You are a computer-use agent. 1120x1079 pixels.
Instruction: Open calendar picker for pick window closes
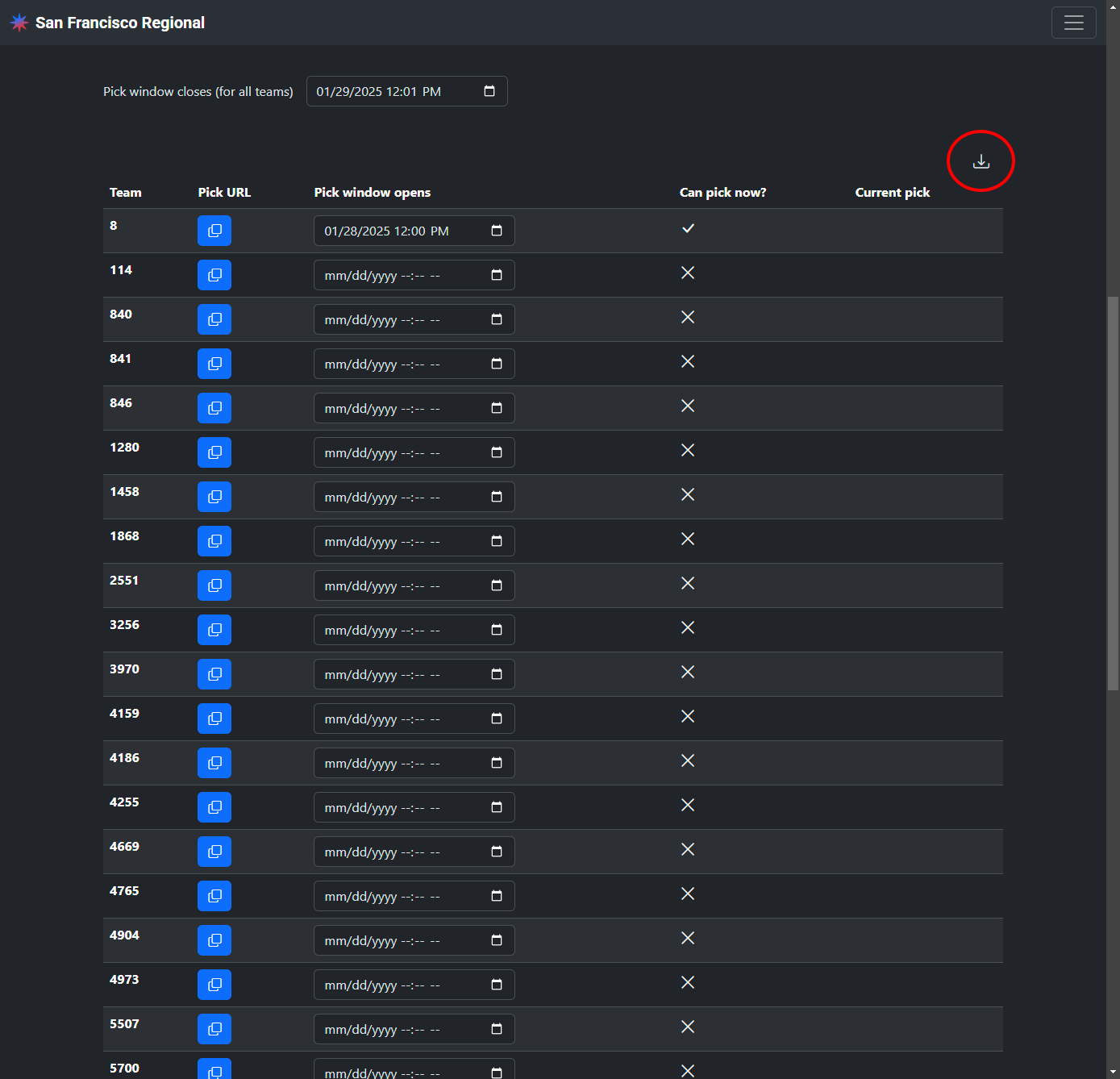[489, 91]
